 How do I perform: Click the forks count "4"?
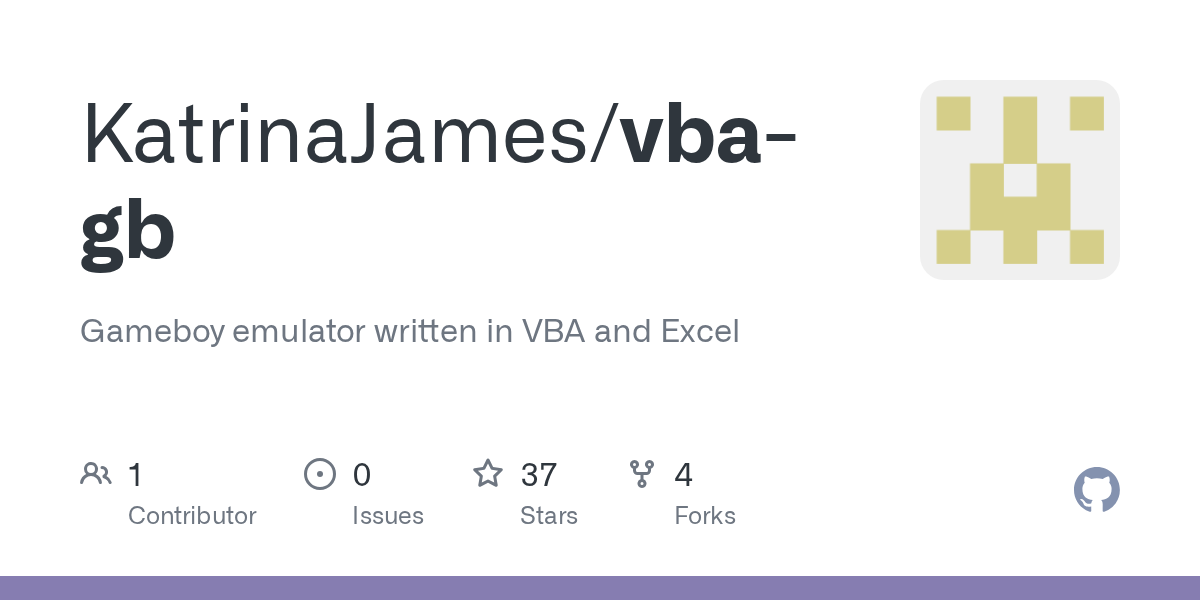coord(683,474)
